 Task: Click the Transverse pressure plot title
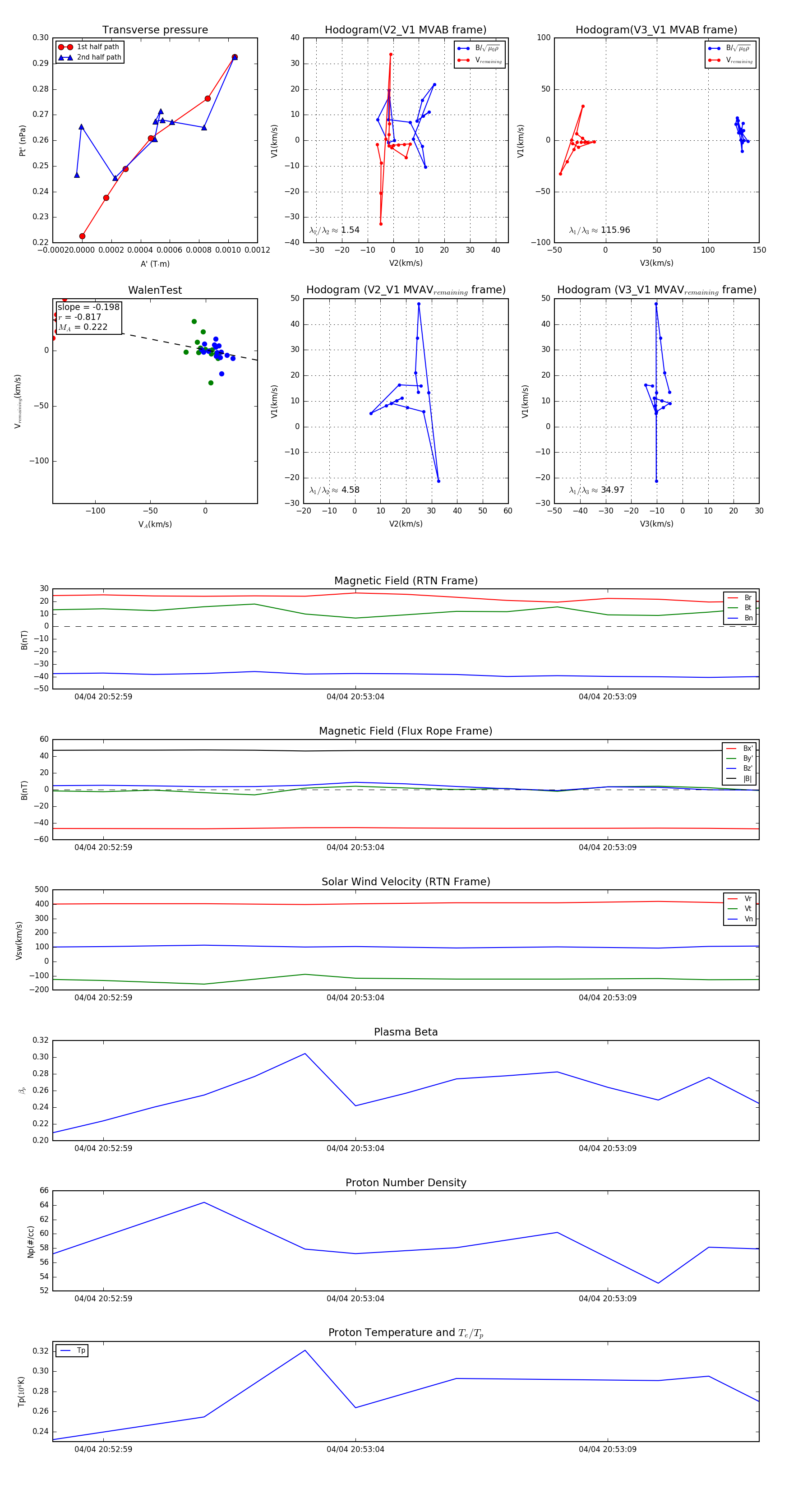(x=155, y=30)
